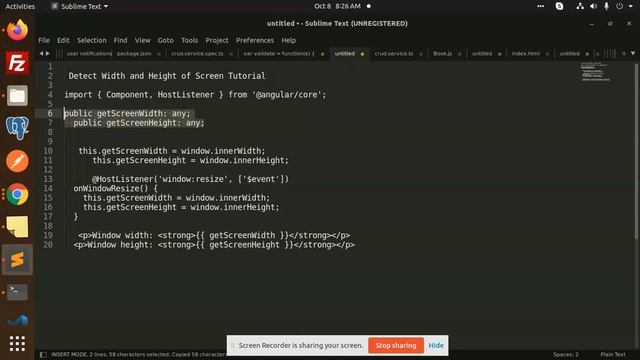Switch to the user notifications tab
This screenshot has height=360, width=640.
tap(89, 53)
